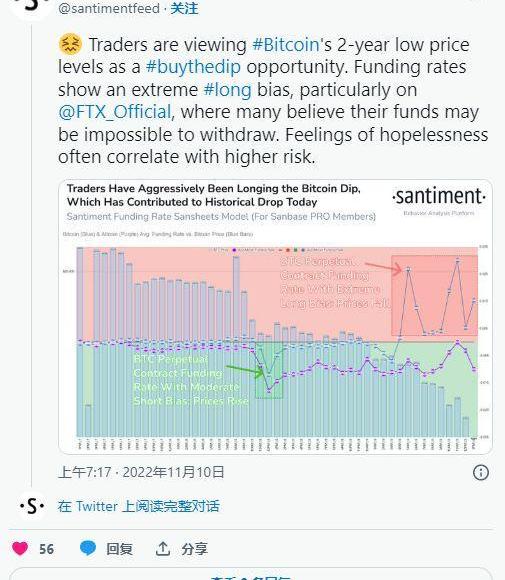Open the @santimentfeed handle
Viewport: 505px width, 580px height.
tap(109, 8)
